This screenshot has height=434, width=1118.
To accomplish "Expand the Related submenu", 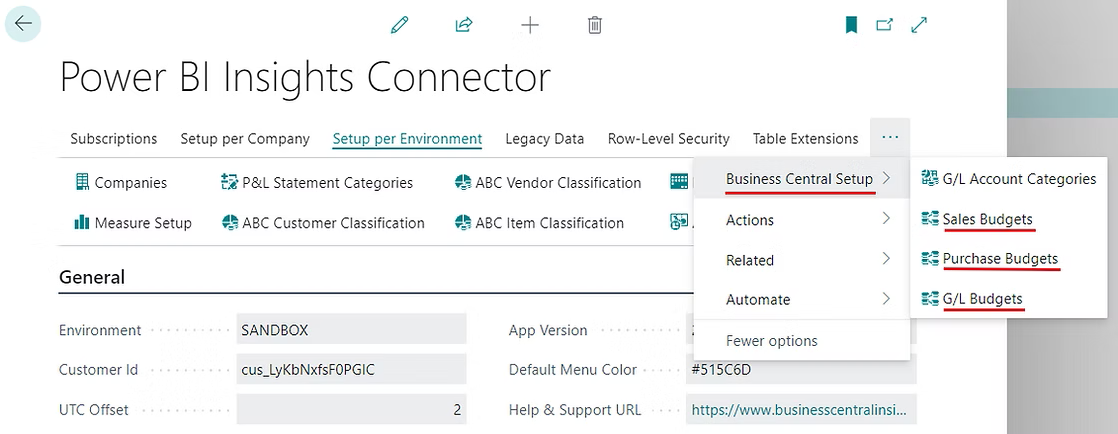I will [801, 259].
